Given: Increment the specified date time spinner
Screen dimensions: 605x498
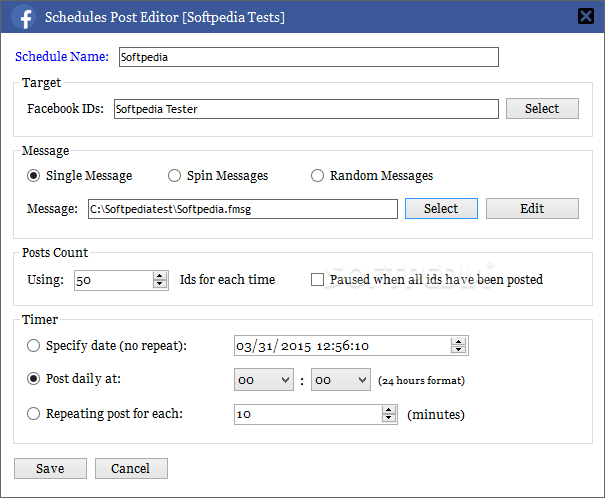Looking at the screenshot, I should (458, 341).
